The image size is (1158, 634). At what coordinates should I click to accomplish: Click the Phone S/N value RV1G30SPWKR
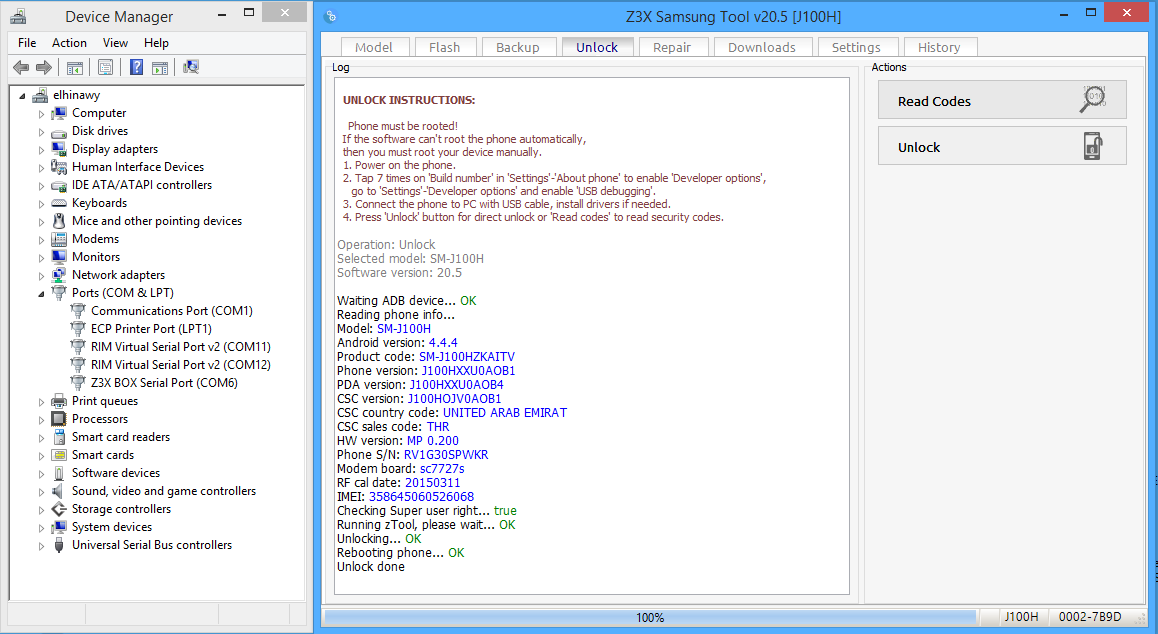point(446,455)
